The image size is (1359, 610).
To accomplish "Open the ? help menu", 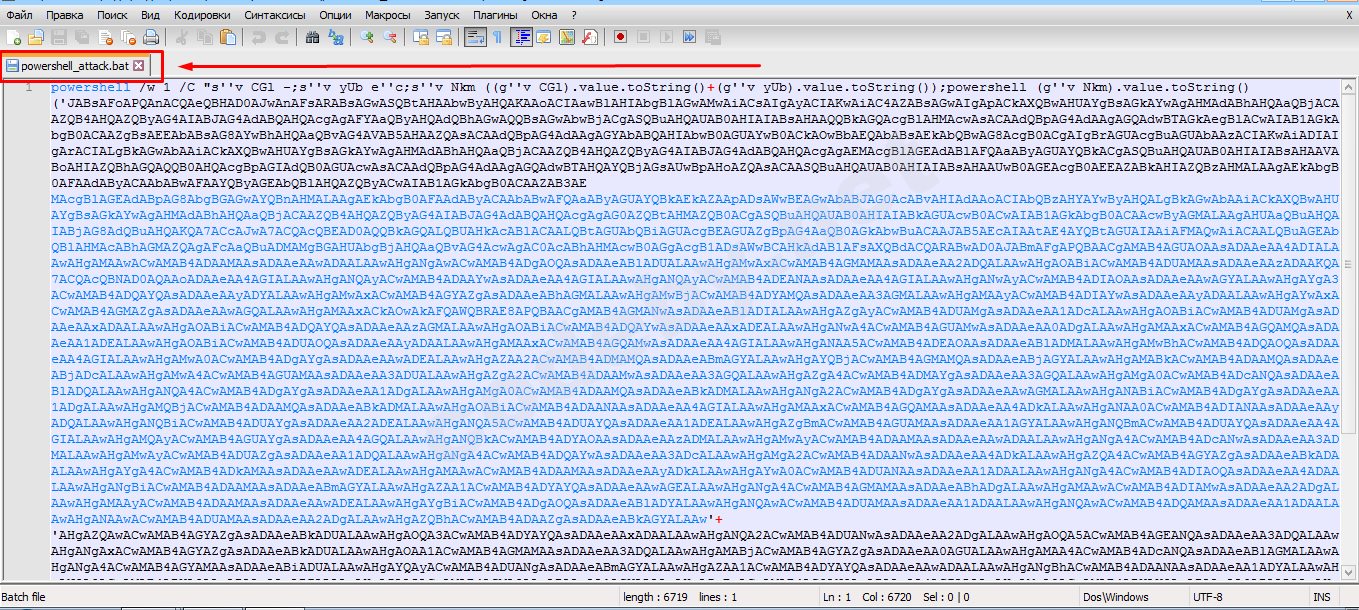I will pyautogui.click(x=574, y=15).
